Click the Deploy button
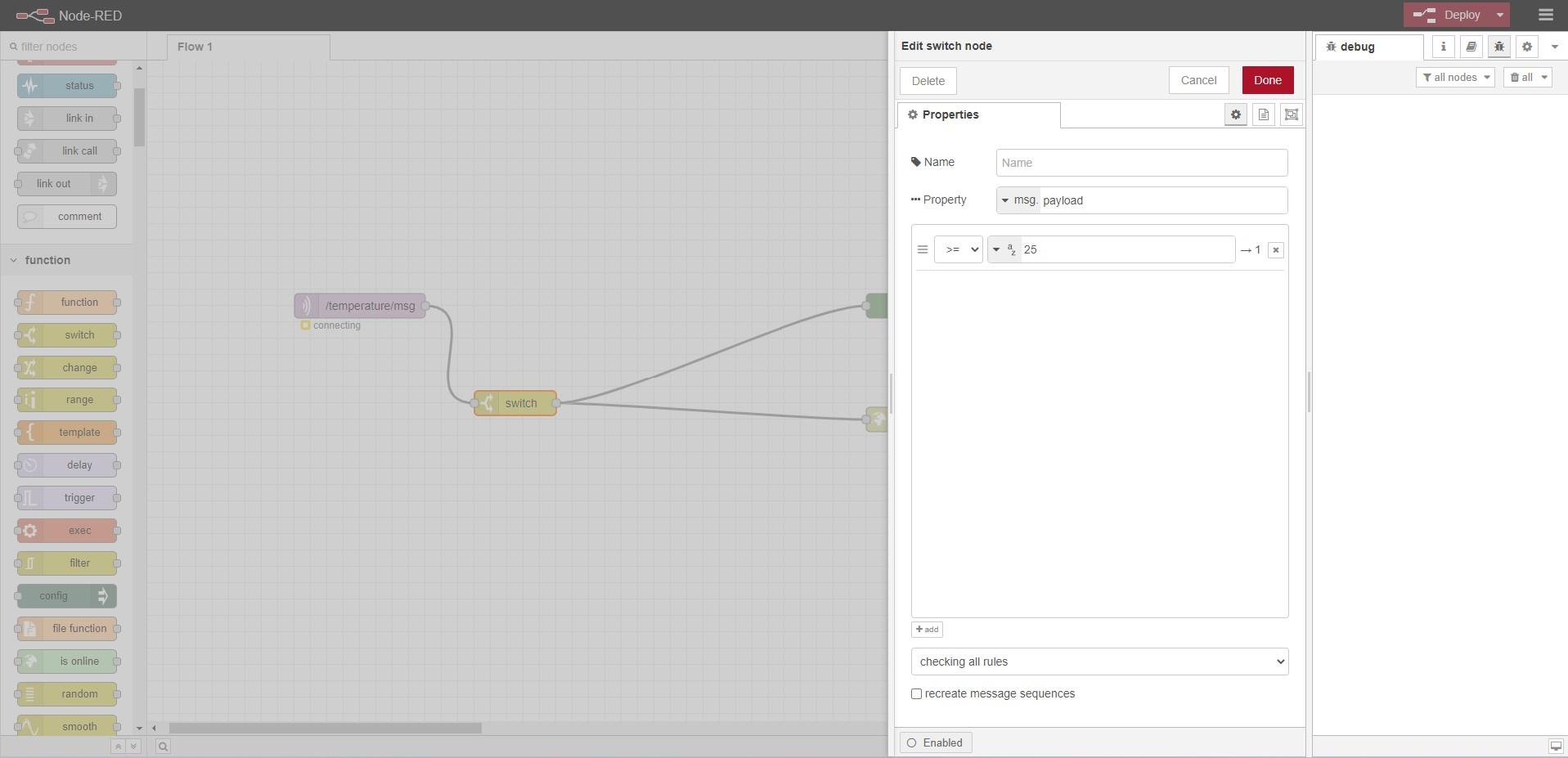Image resolution: width=1568 pixels, height=758 pixels. (1447, 15)
